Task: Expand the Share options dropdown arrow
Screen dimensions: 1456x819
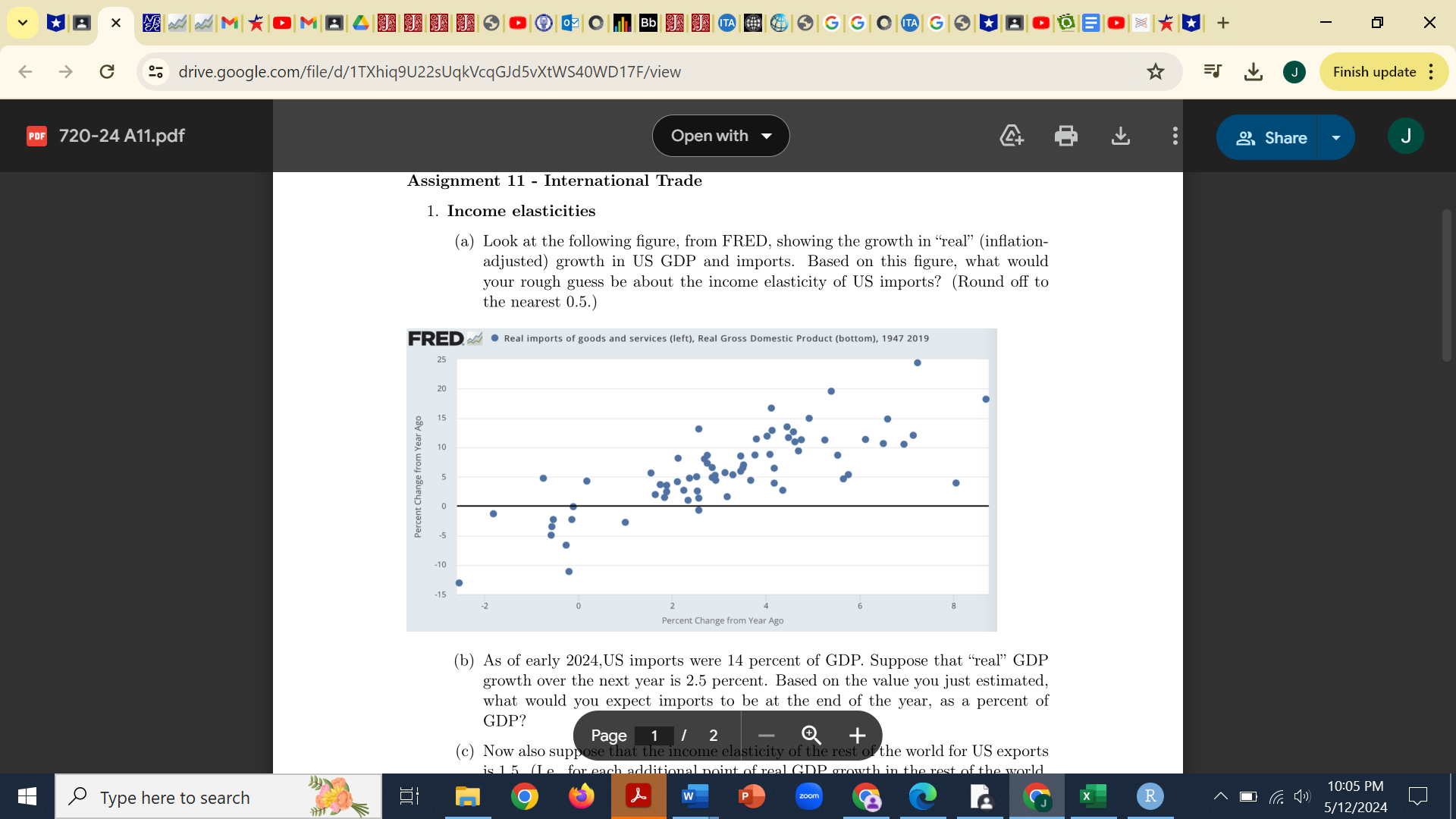Action: tap(1336, 137)
